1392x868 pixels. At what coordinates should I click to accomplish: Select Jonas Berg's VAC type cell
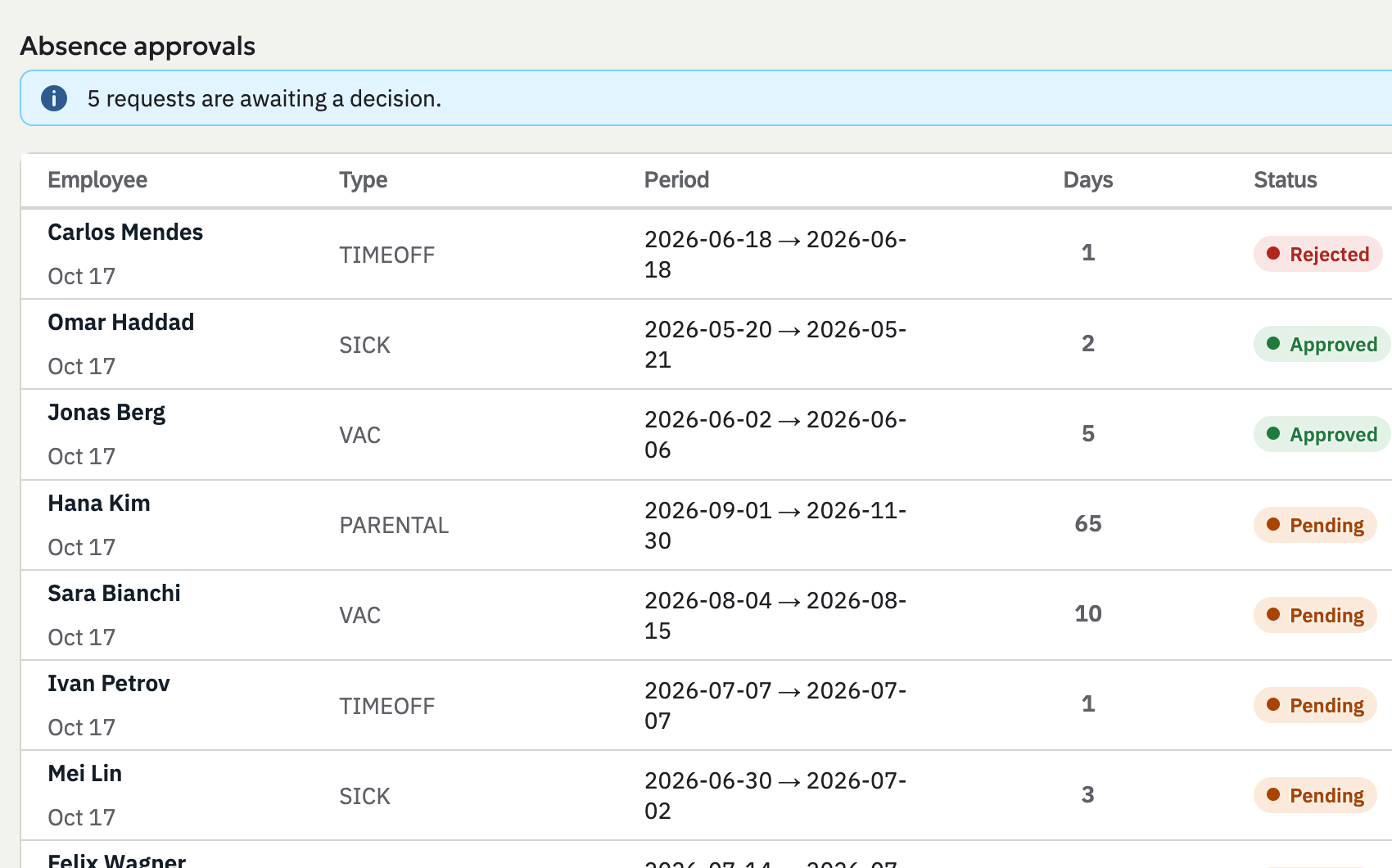(359, 436)
